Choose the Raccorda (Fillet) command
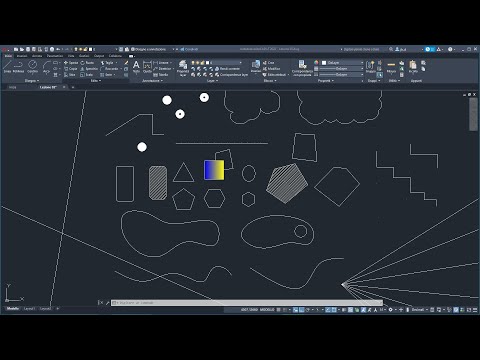 [x=109, y=69]
